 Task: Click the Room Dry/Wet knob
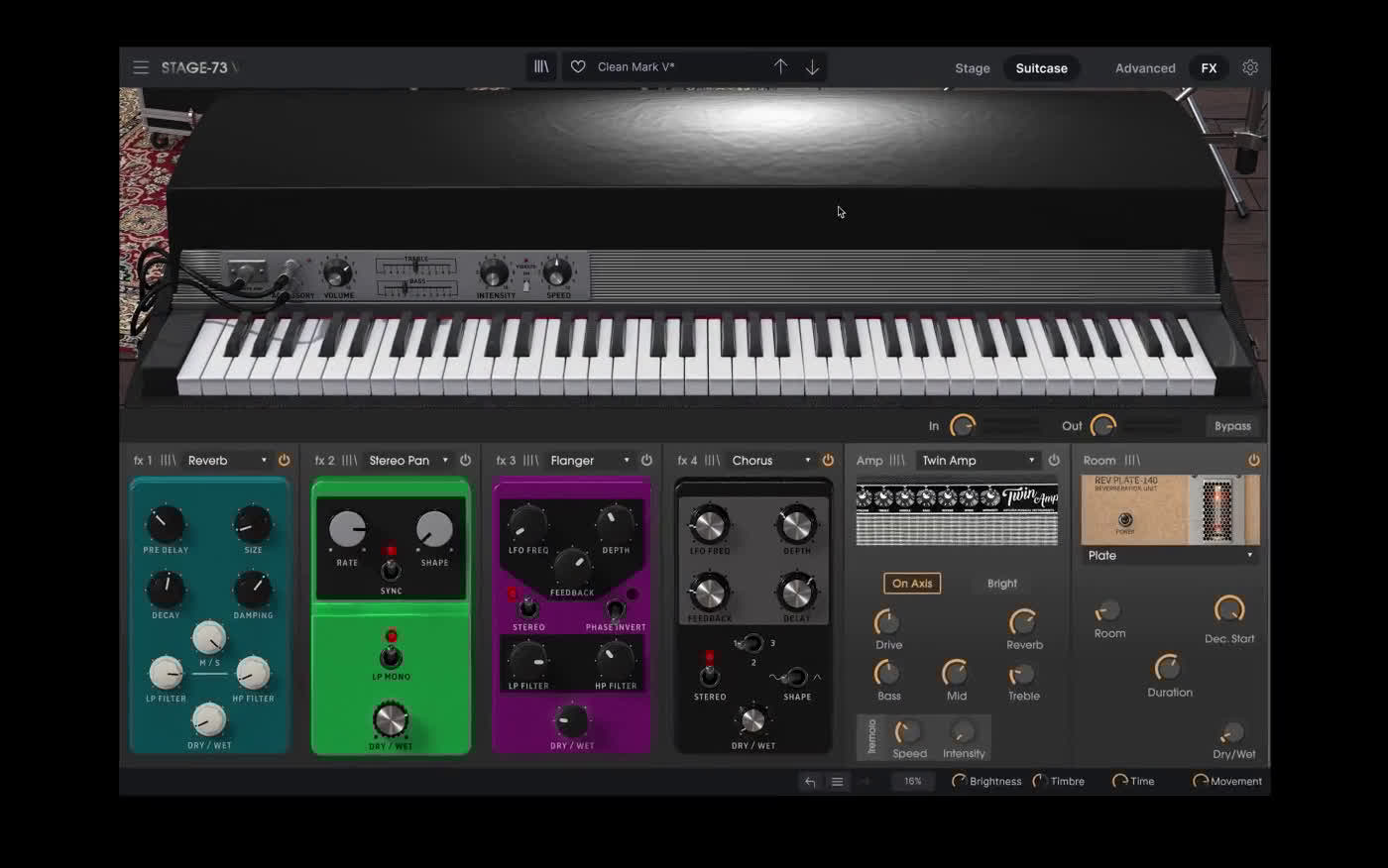[x=1232, y=733]
